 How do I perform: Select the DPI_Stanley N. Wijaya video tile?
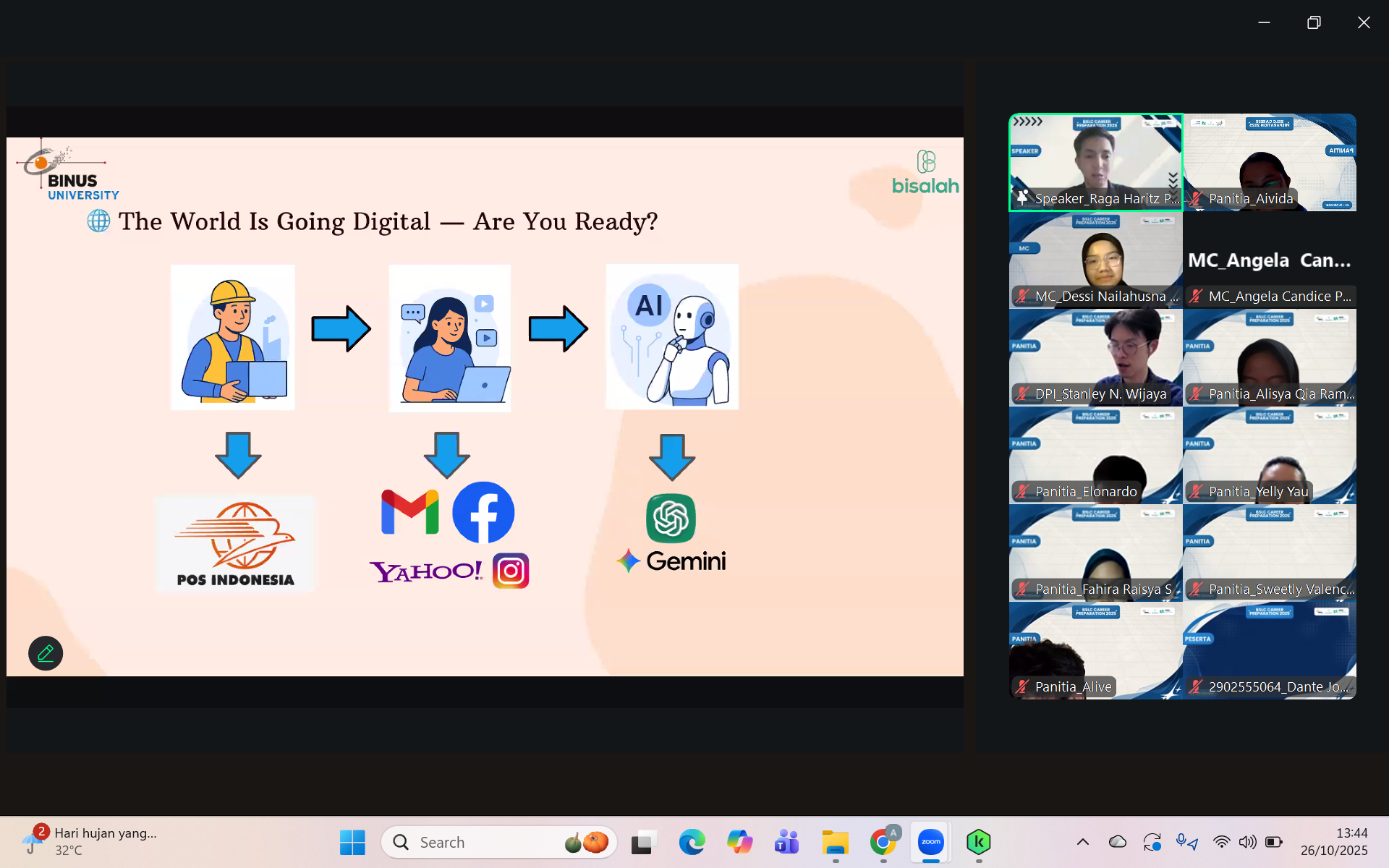pos(1096,357)
